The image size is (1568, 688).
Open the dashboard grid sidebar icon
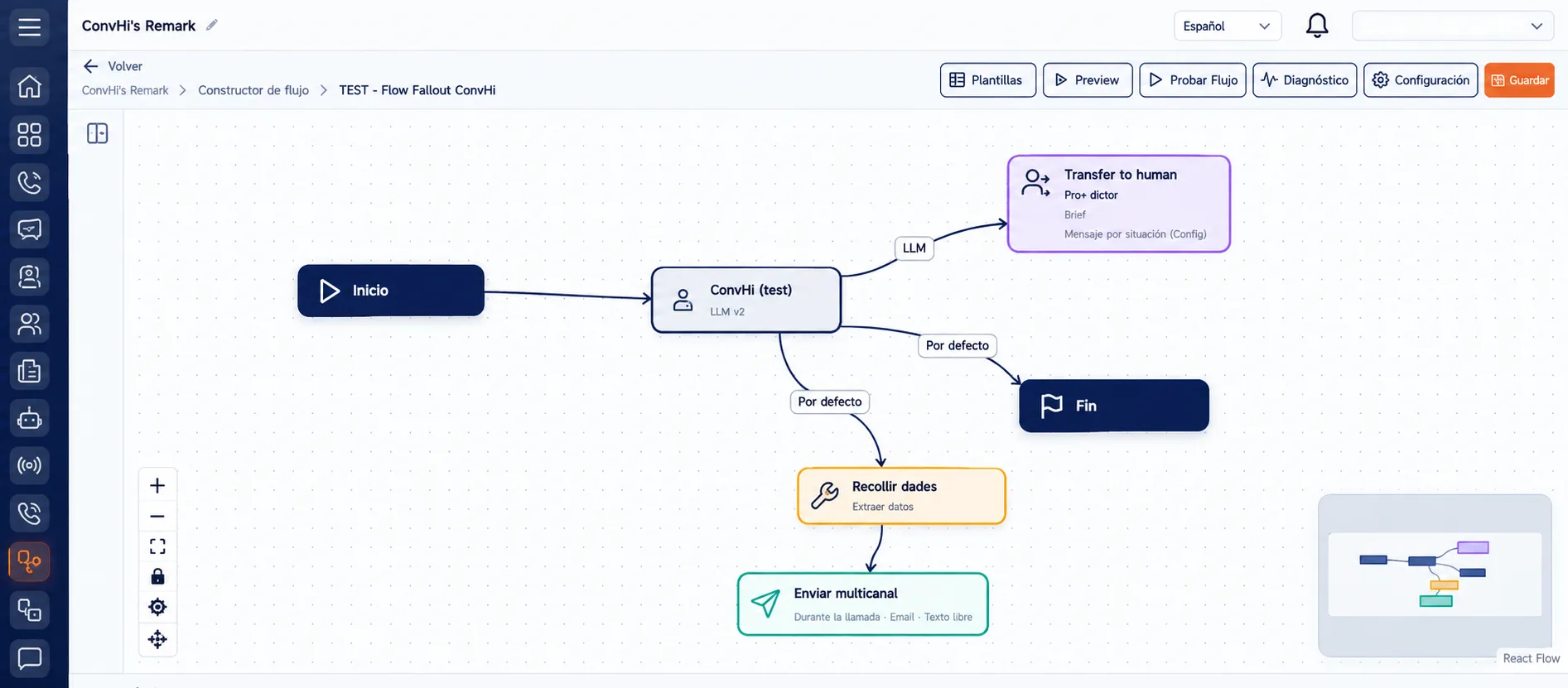coord(29,134)
